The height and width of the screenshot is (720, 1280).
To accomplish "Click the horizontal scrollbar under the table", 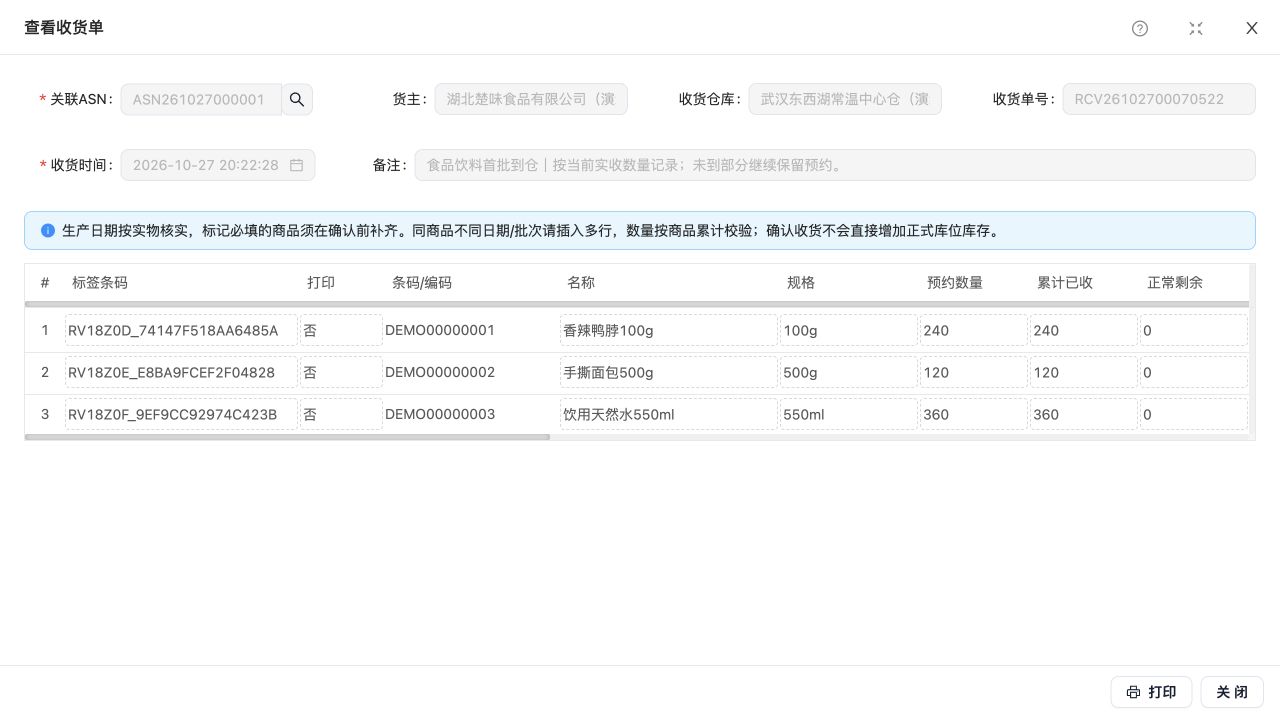I will [x=287, y=437].
